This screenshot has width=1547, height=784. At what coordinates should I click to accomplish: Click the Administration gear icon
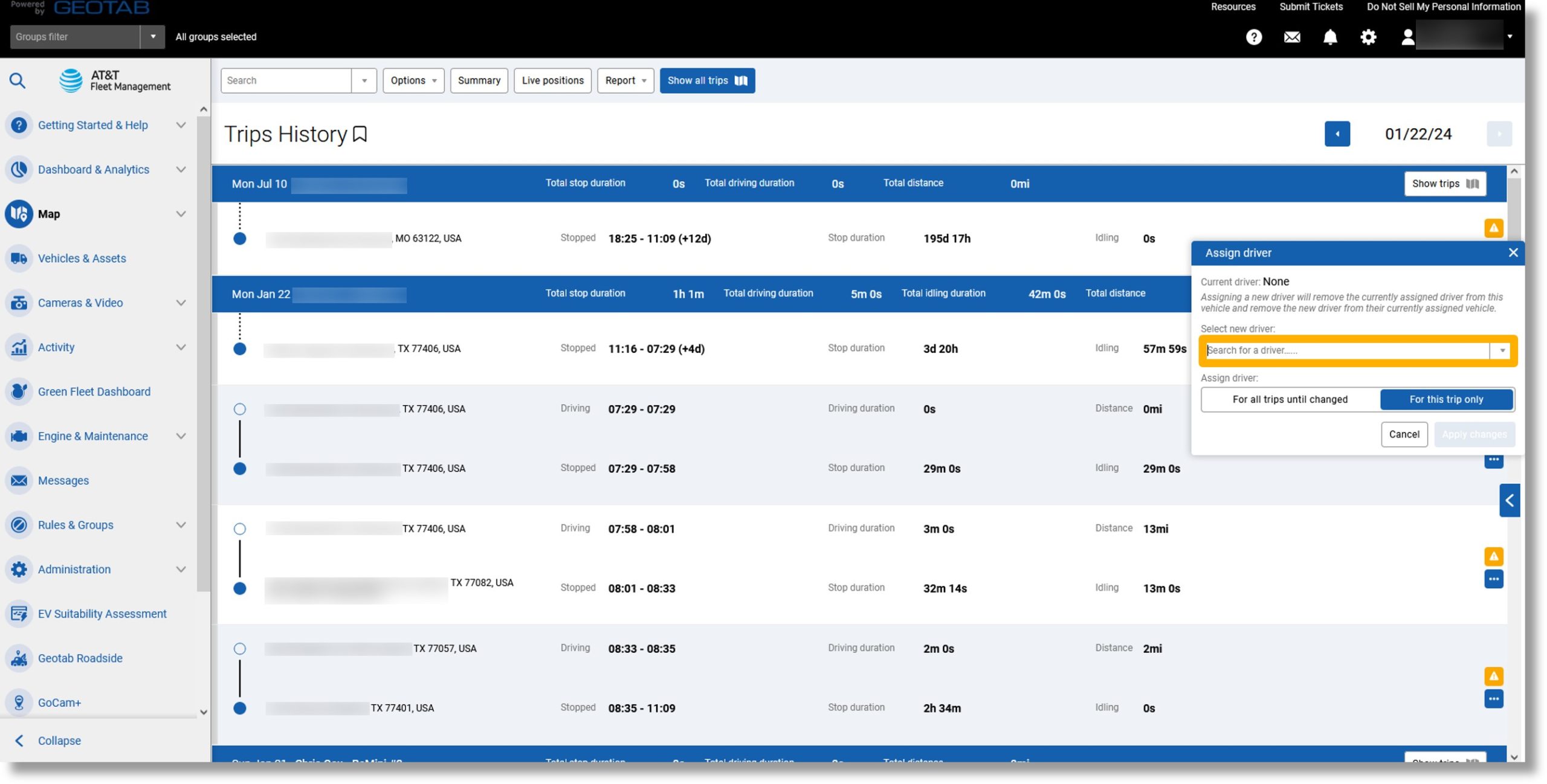[19, 570]
